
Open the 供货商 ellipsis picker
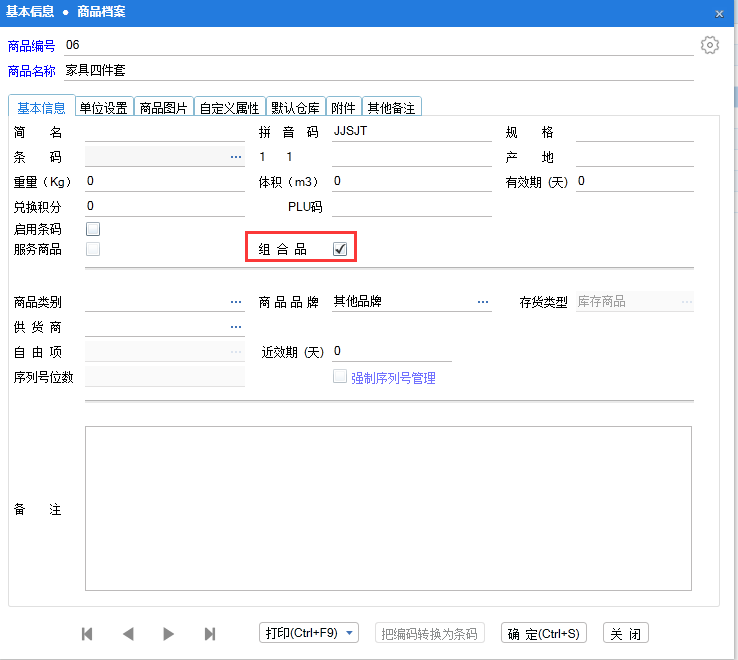pyautogui.click(x=236, y=327)
